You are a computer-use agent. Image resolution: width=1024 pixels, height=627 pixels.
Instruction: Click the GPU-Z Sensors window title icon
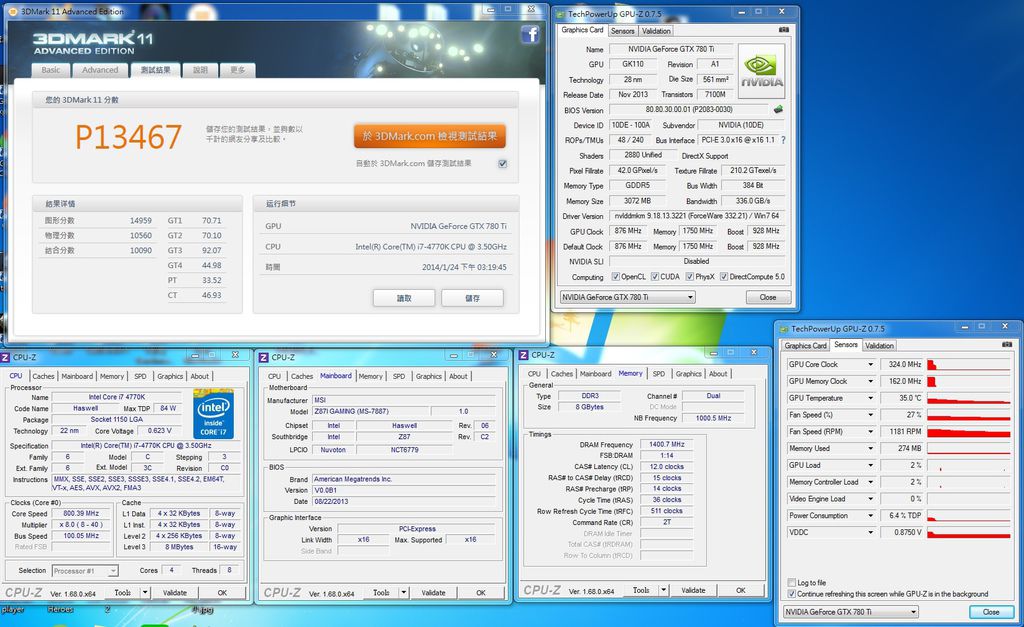[783, 329]
